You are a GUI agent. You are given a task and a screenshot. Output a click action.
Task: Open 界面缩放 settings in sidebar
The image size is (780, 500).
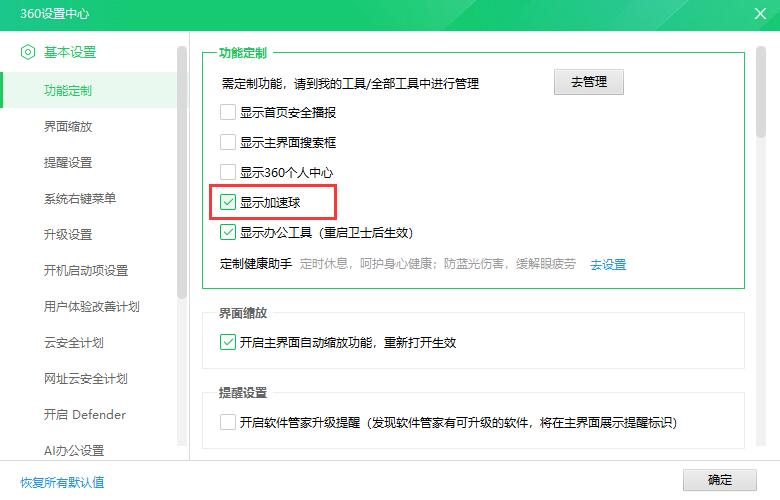[x=68, y=126]
